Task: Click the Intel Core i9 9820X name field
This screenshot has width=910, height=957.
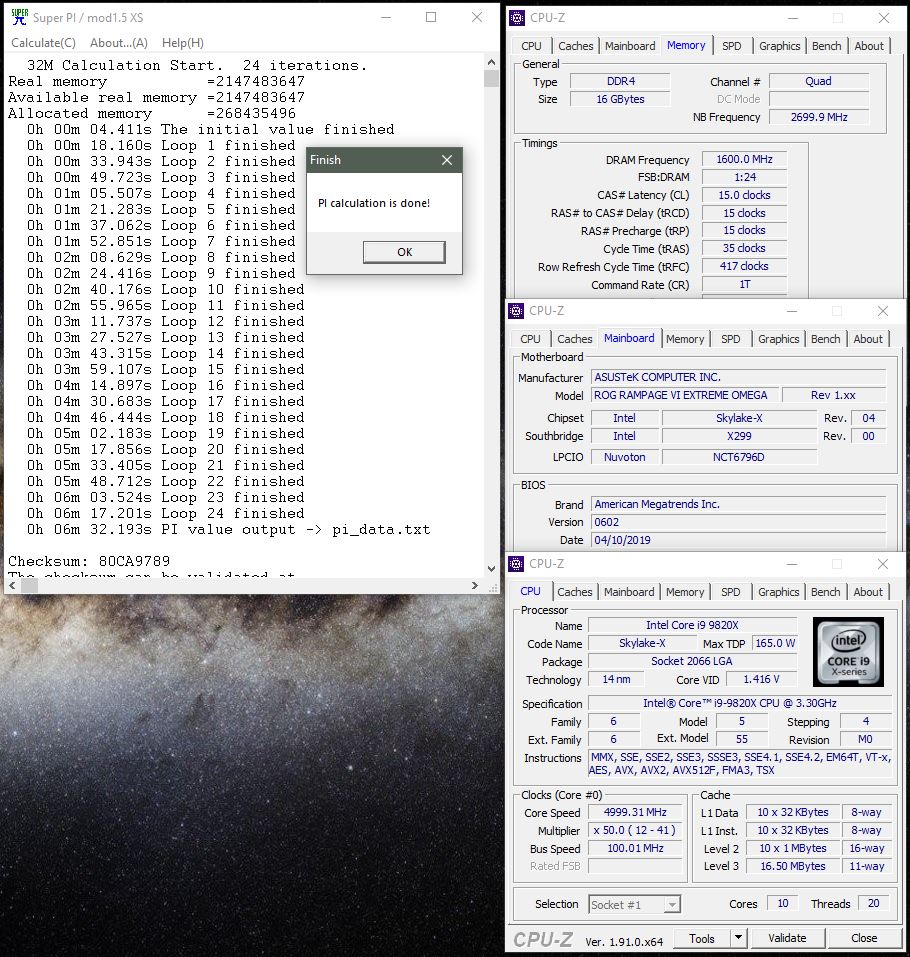Action: coord(693,625)
